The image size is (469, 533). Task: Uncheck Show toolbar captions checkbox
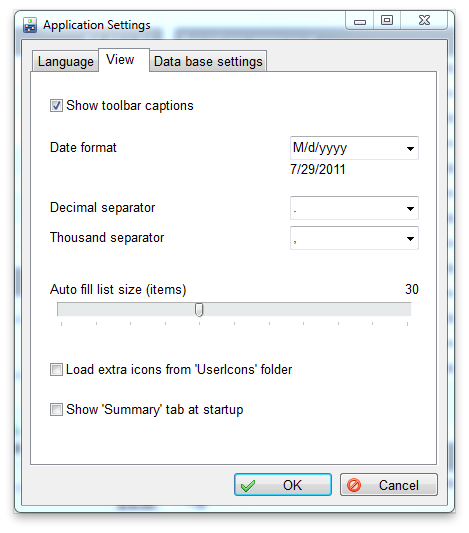tap(56, 106)
